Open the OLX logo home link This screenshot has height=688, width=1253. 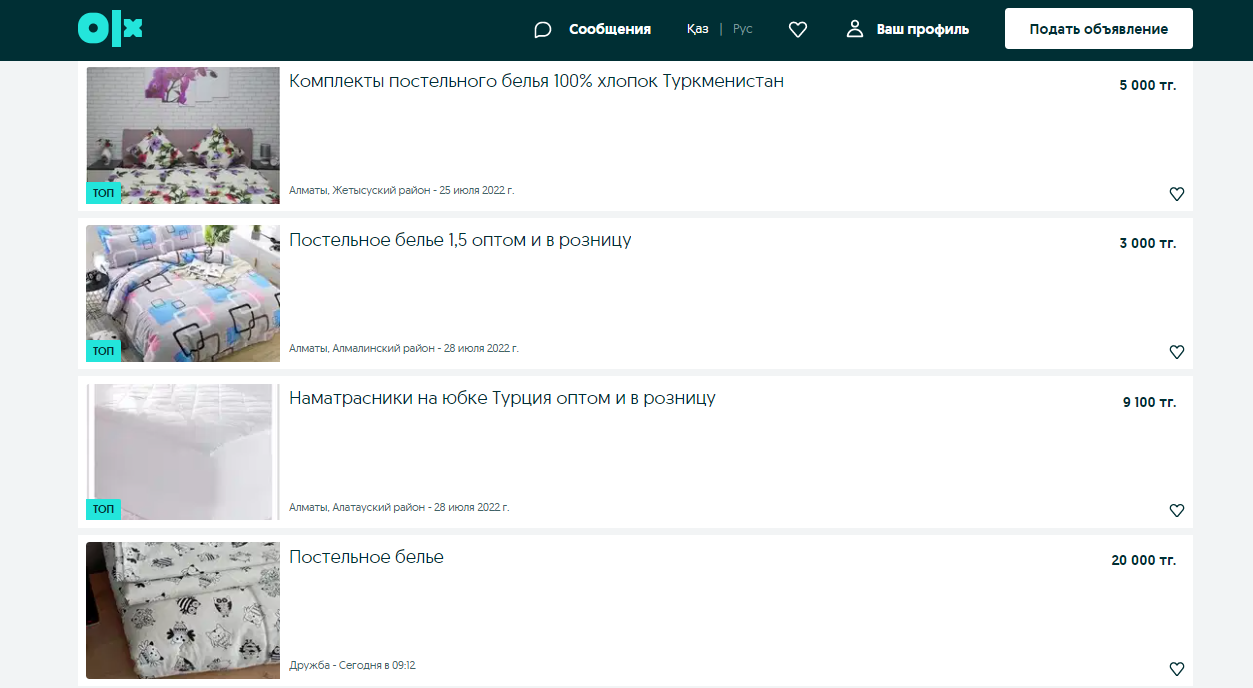pos(110,29)
